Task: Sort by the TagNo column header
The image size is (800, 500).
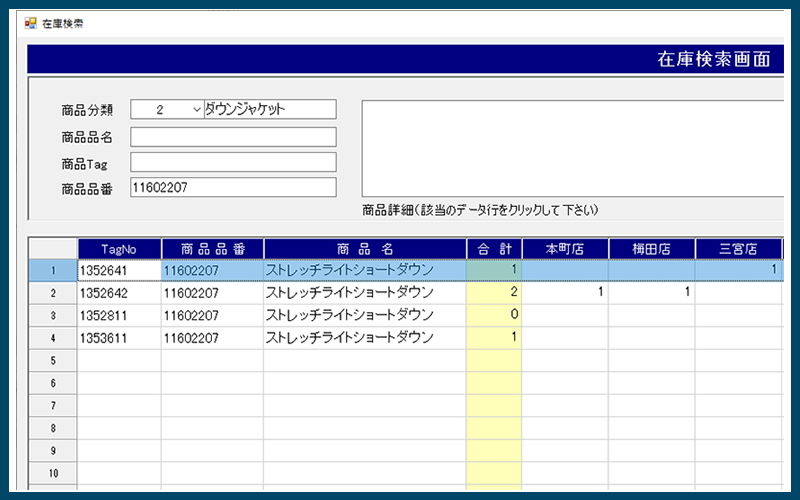Action: tap(119, 248)
